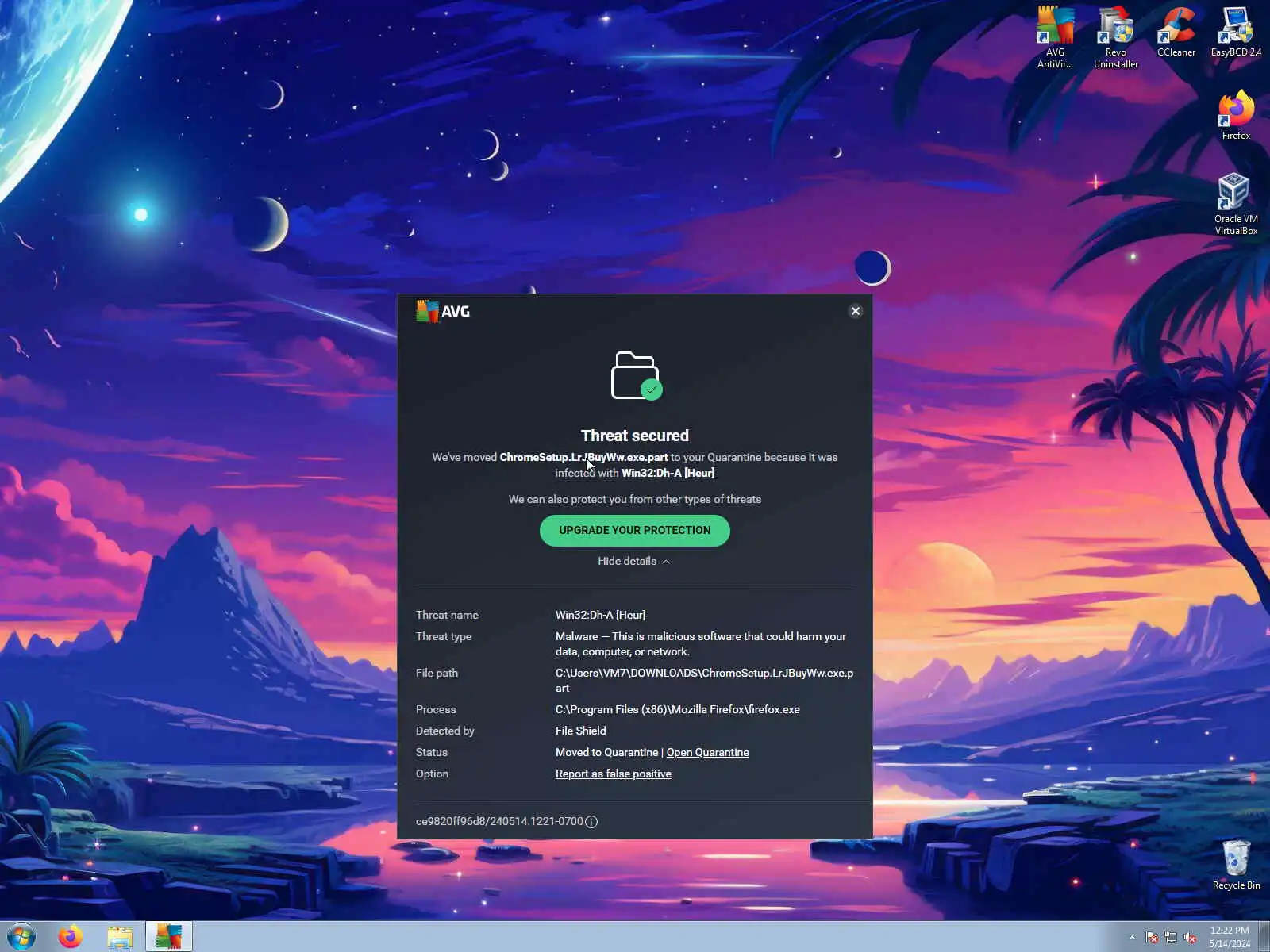Open the Open Quarantine link
The height and width of the screenshot is (952, 1270).
pyautogui.click(x=707, y=752)
